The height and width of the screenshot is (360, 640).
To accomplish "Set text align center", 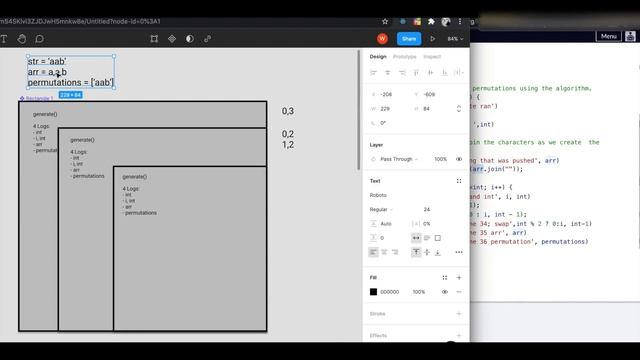I will pyautogui.click(x=384, y=252).
